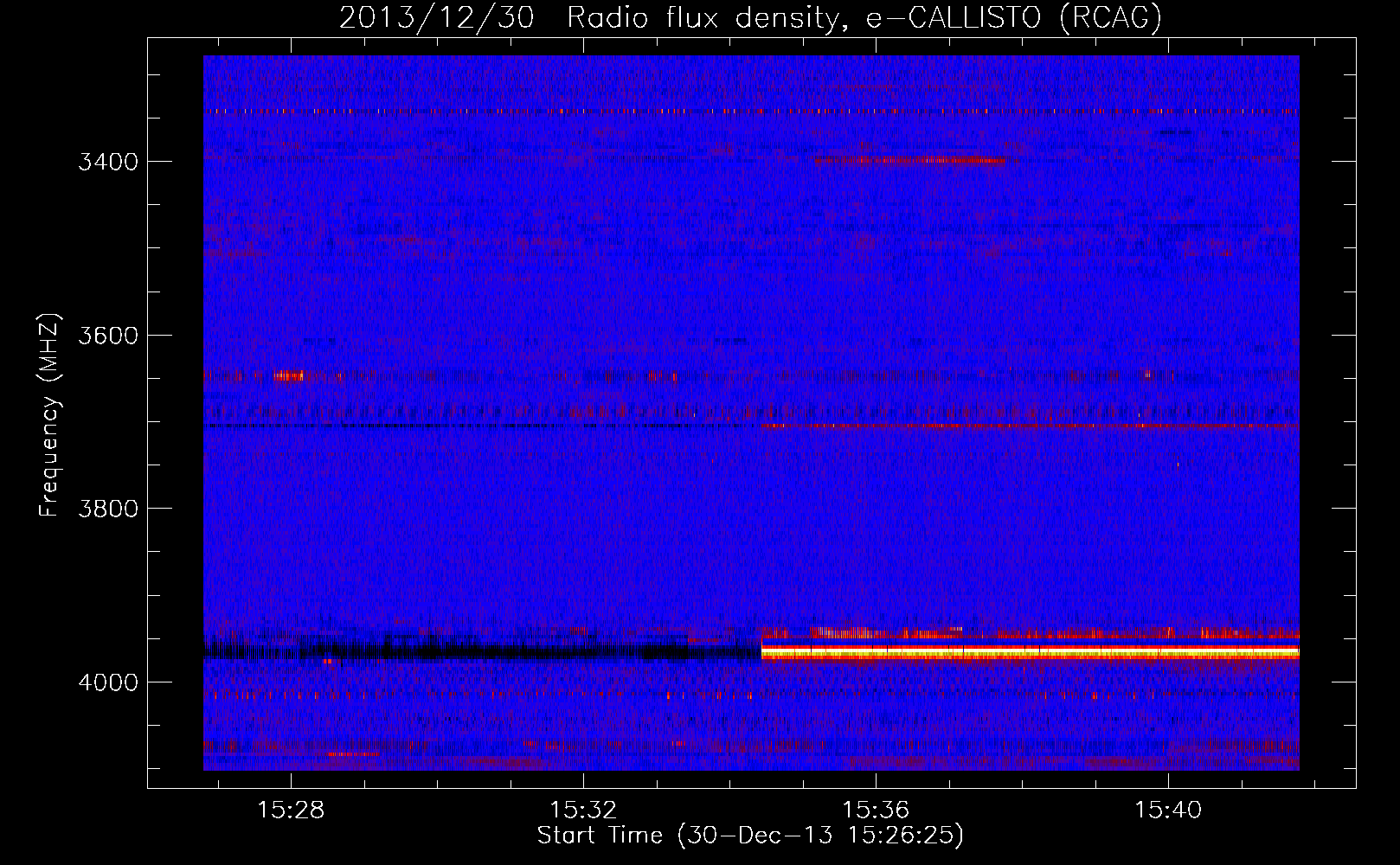Click the black absorption band before 15:34

pyautogui.click(x=482, y=651)
